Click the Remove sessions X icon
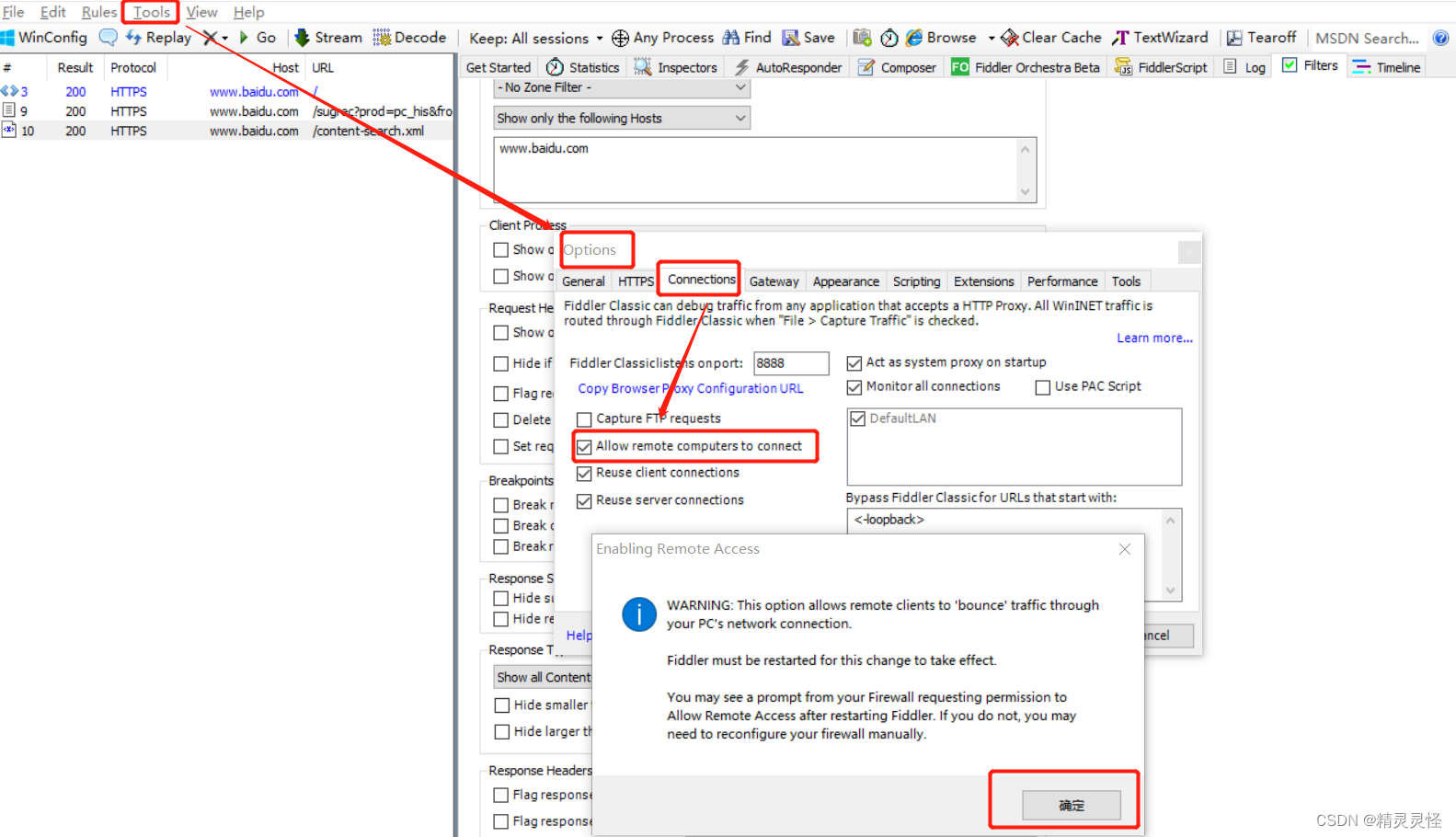 210,38
